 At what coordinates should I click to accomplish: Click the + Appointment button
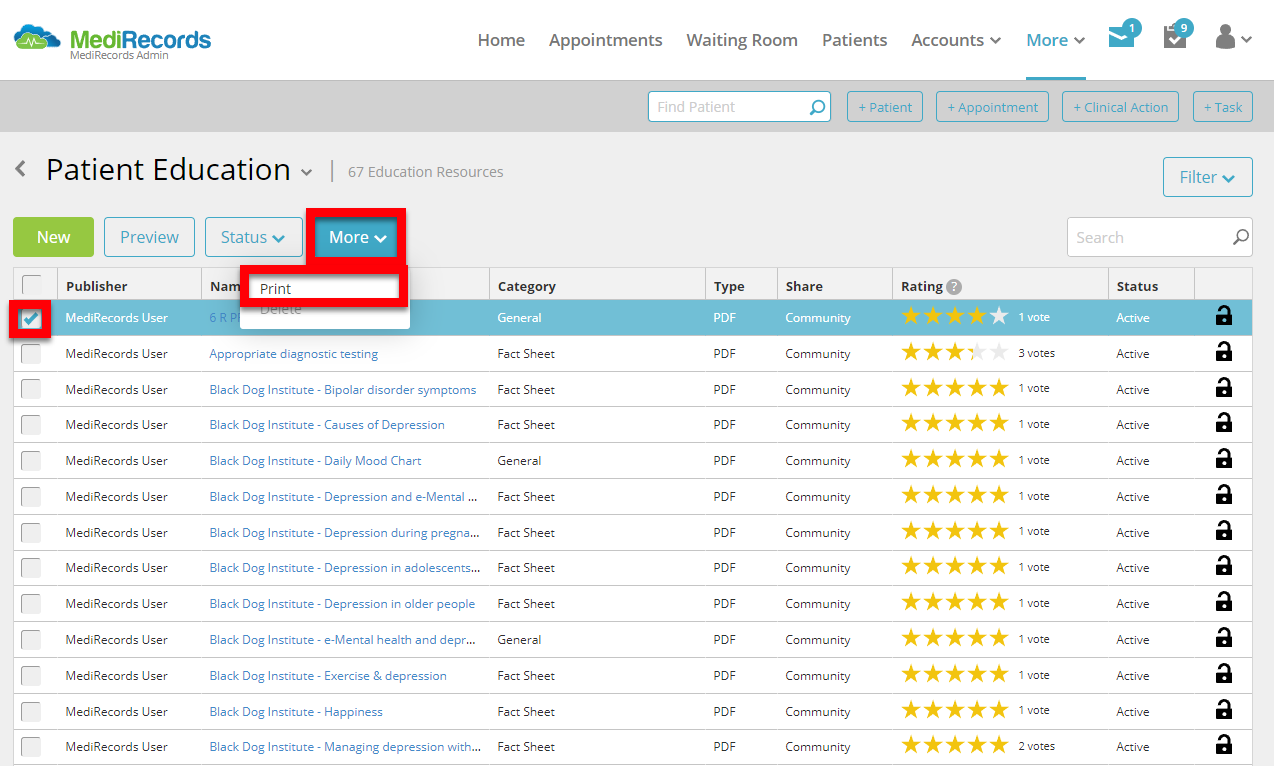(992, 107)
